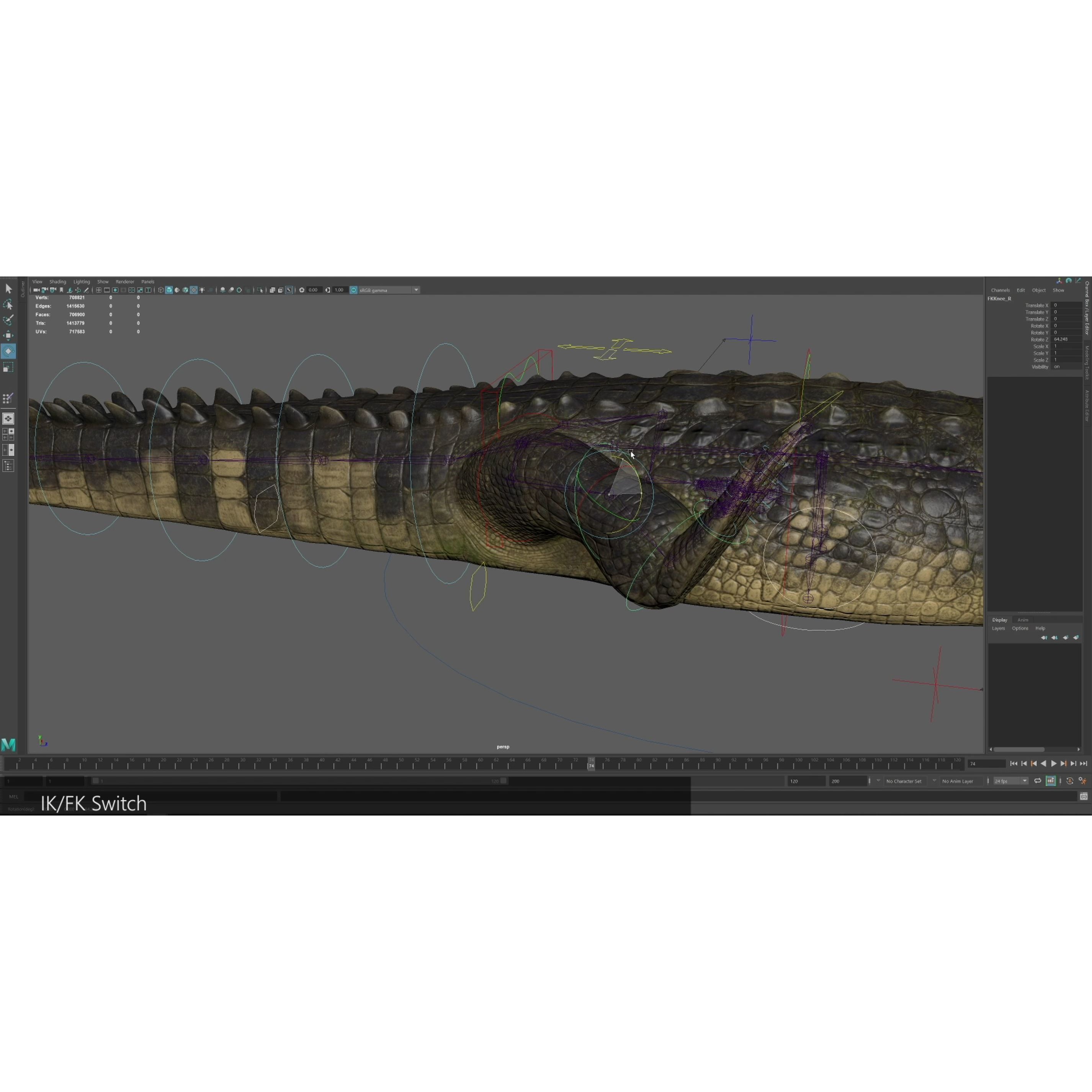Play the animation backwards
The width and height of the screenshot is (1092, 1092).
(x=1043, y=763)
